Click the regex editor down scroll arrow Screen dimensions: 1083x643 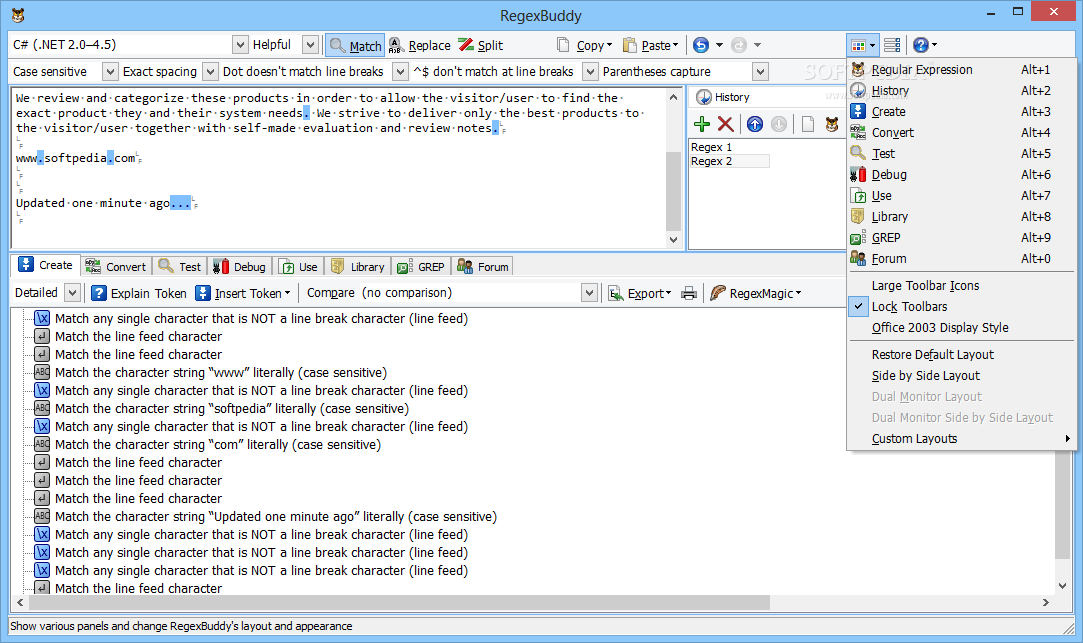point(673,240)
